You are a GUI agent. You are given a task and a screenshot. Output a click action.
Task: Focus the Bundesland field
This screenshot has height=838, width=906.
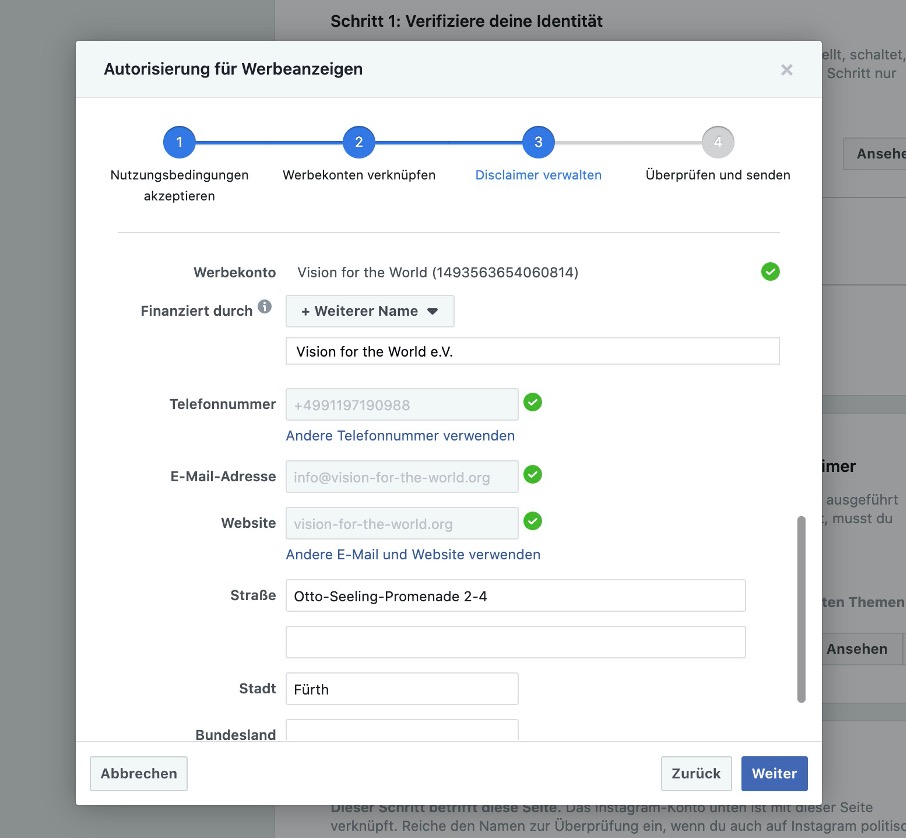(402, 730)
